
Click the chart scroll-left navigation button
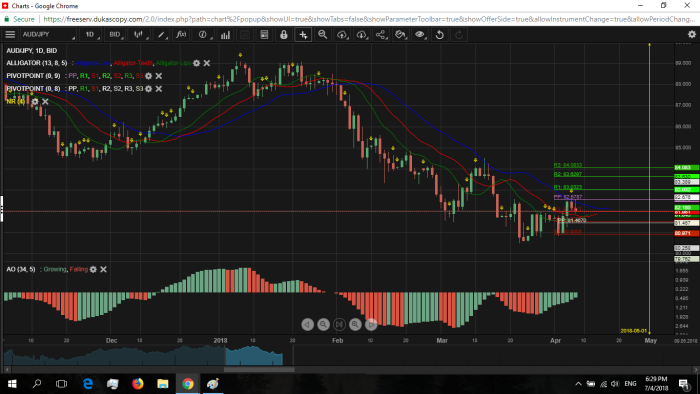coord(308,324)
